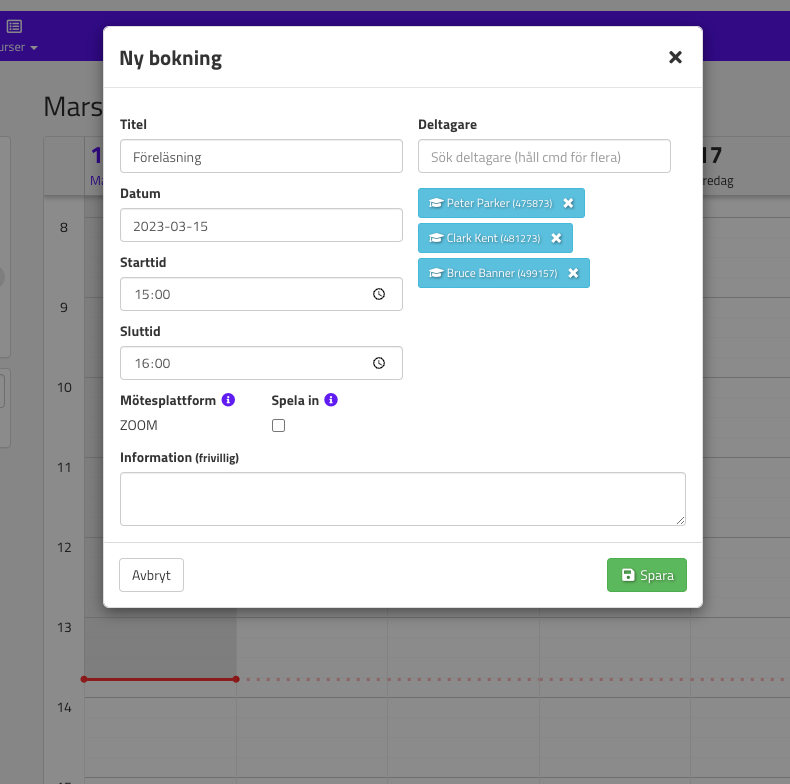Image resolution: width=790 pixels, height=784 pixels.
Task: Enable the Spela in checkbox
Action: tap(279, 426)
